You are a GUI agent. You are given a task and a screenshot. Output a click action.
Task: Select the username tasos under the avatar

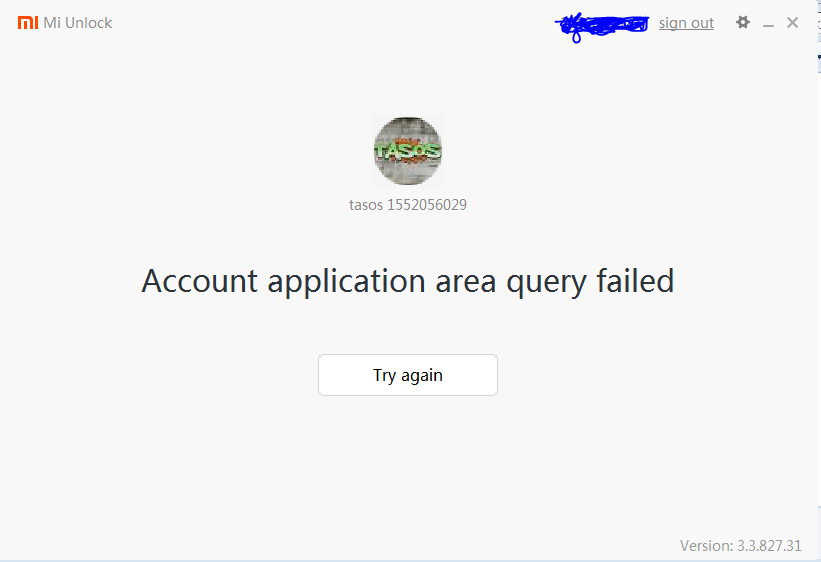coord(365,205)
